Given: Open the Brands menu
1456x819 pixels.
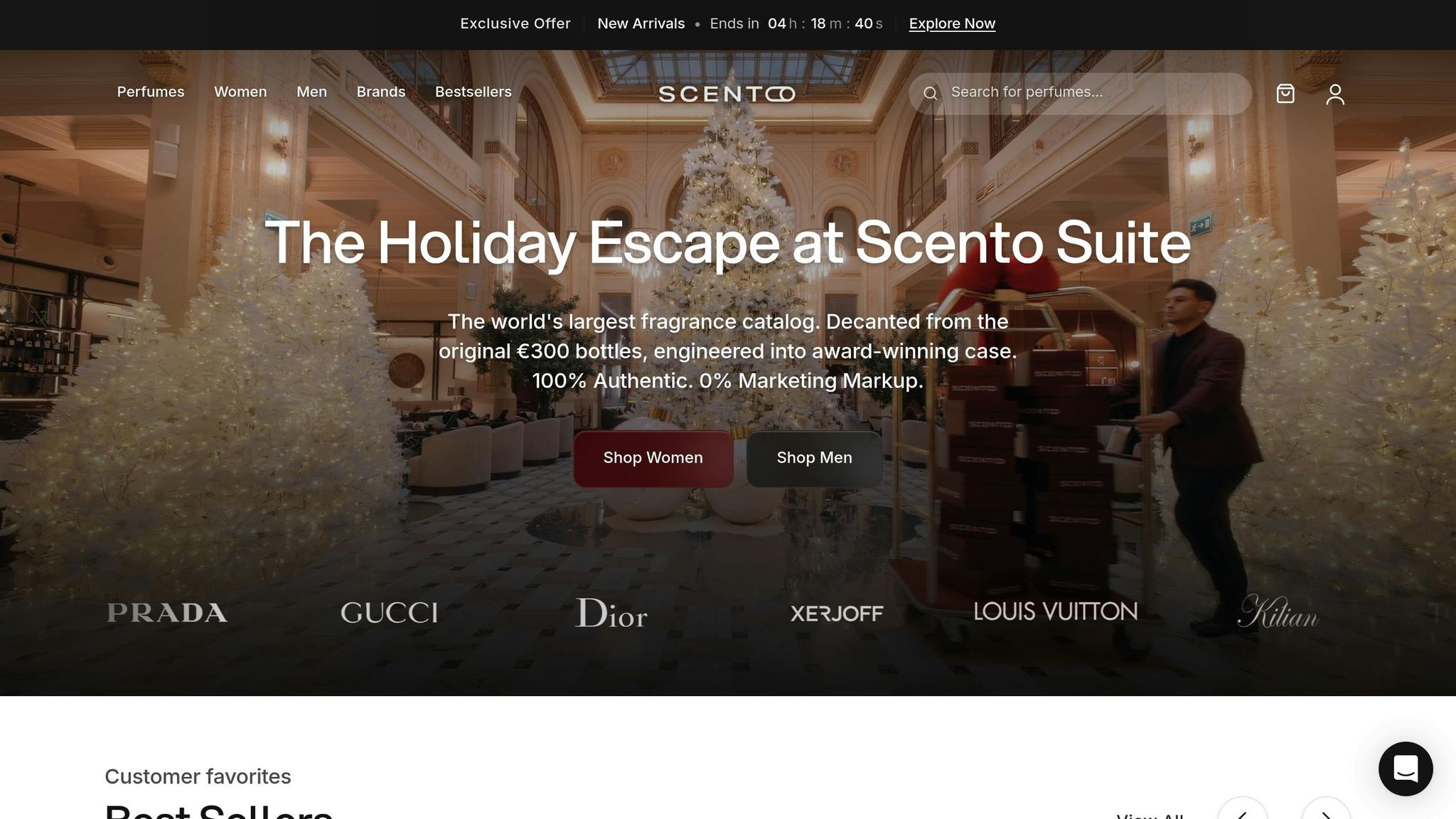Looking at the screenshot, I should (x=381, y=92).
